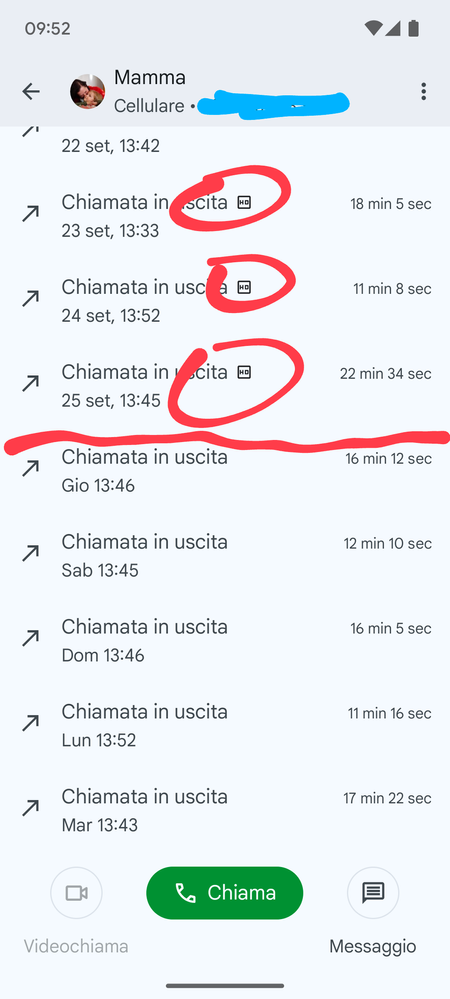This screenshot has width=450, height=999.
Task: Tap the HD badge on 25 set call
Action: [x=244, y=372]
